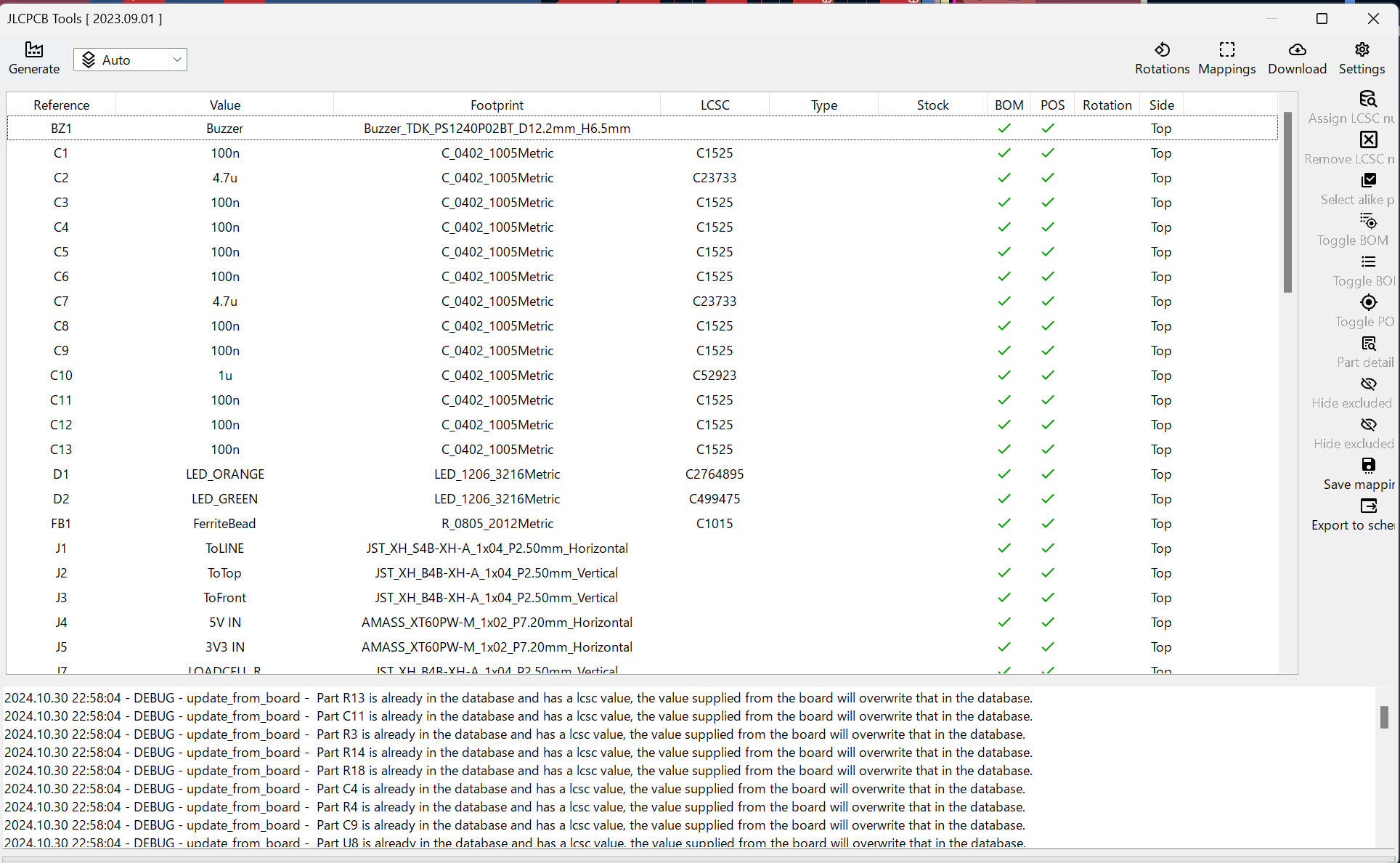Sort by Reference column header
The image size is (1400, 863).
tap(61, 105)
